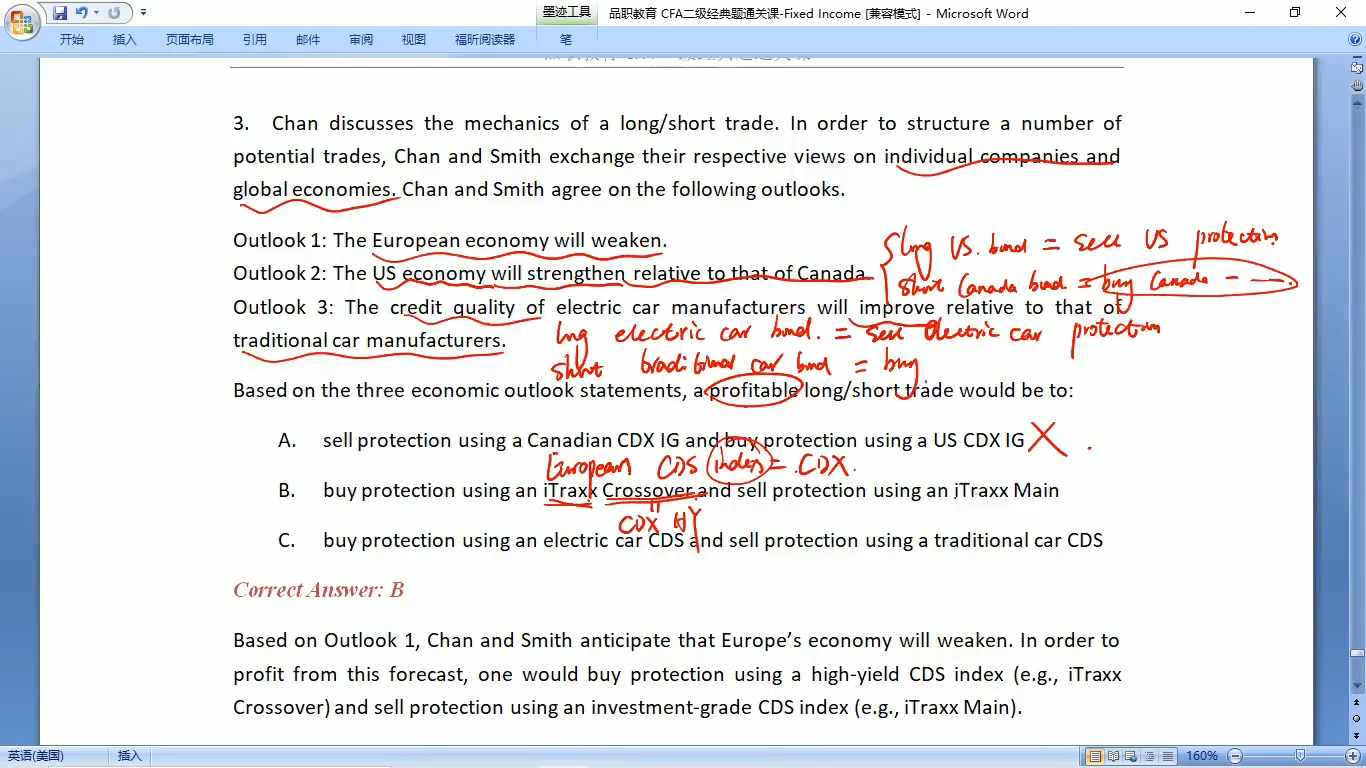This screenshot has width=1366, height=768.
Task: Open the 插入 ribbon tab
Action: 125,40
